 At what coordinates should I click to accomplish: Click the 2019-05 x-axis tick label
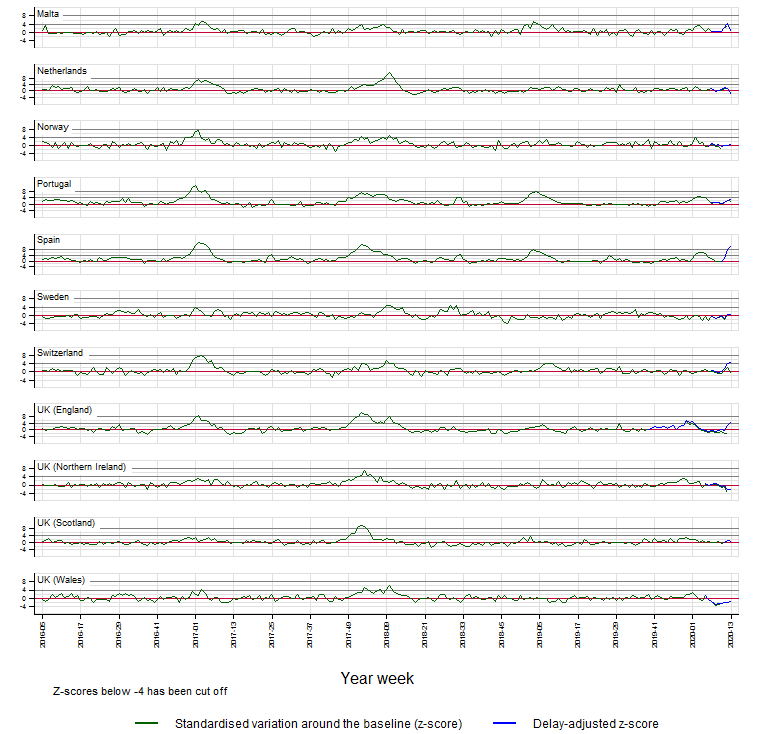(x=539, y=635)
